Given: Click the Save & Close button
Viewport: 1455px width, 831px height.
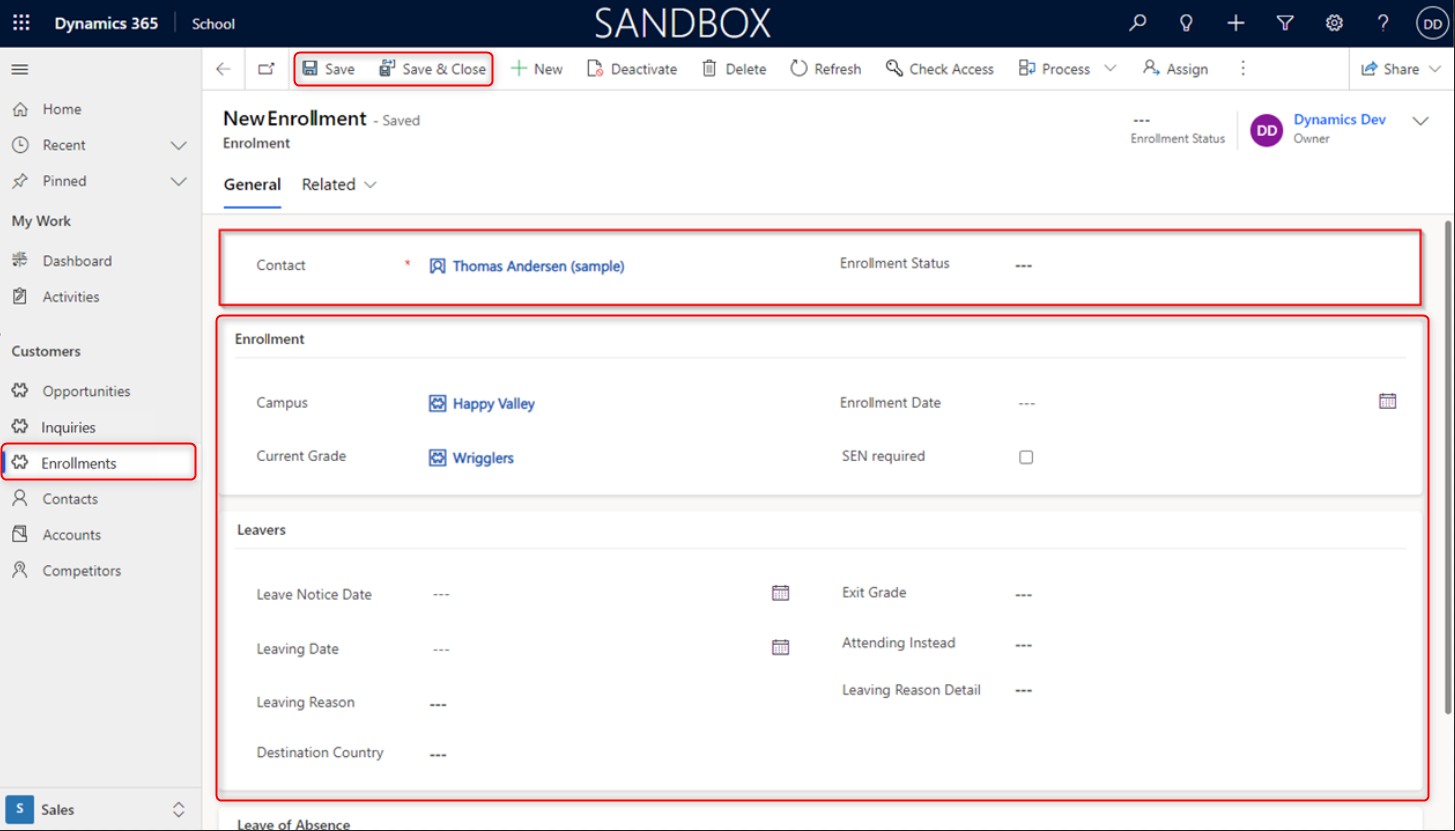Looking at the screenshot, I should pyautogui.click(x=433, y=69).
